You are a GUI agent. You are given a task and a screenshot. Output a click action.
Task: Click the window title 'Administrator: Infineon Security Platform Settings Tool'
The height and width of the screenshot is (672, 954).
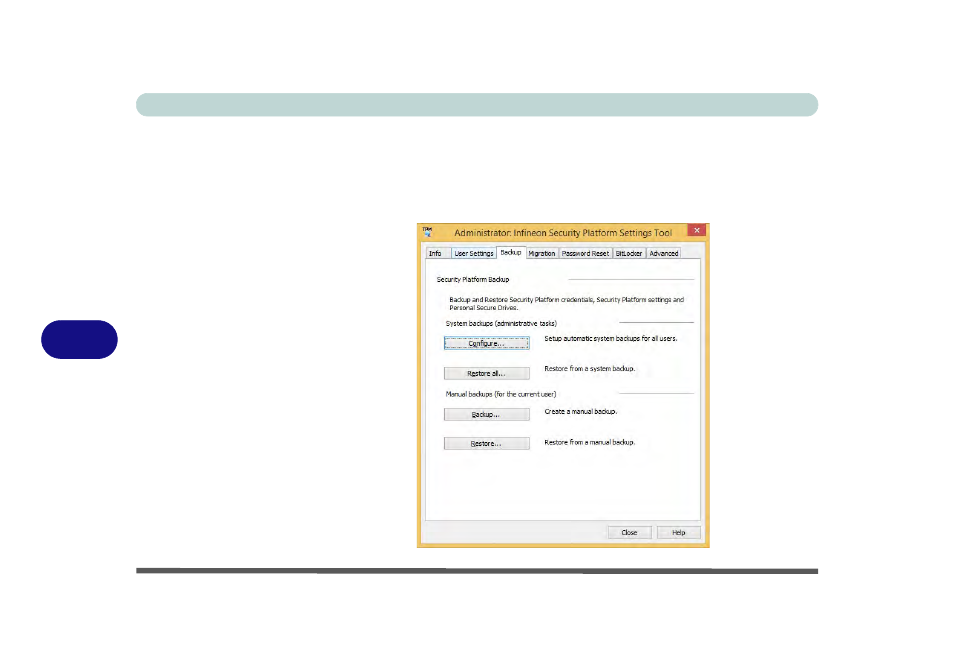point(563,233)
